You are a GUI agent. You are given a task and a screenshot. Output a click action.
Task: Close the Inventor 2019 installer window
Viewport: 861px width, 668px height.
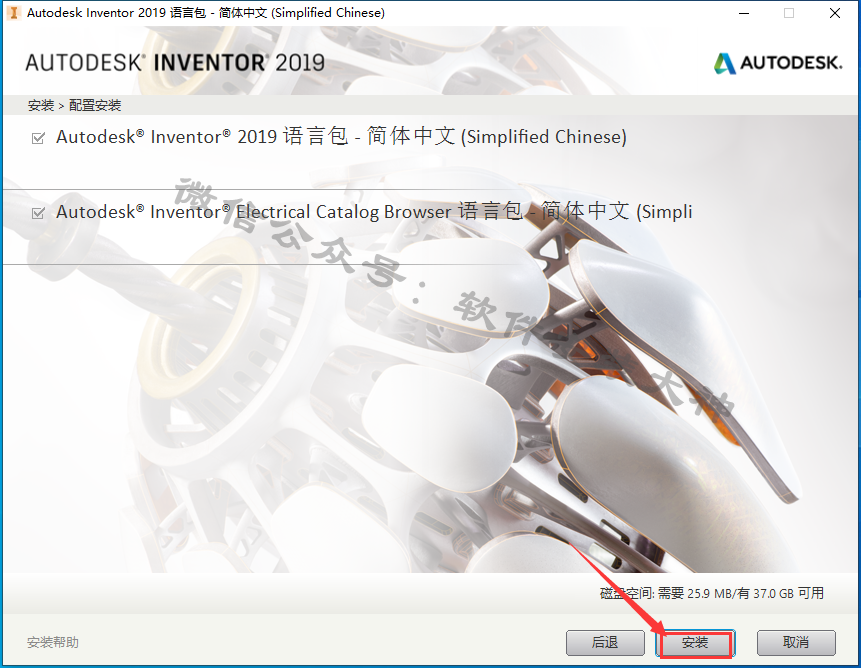point(835,13)
